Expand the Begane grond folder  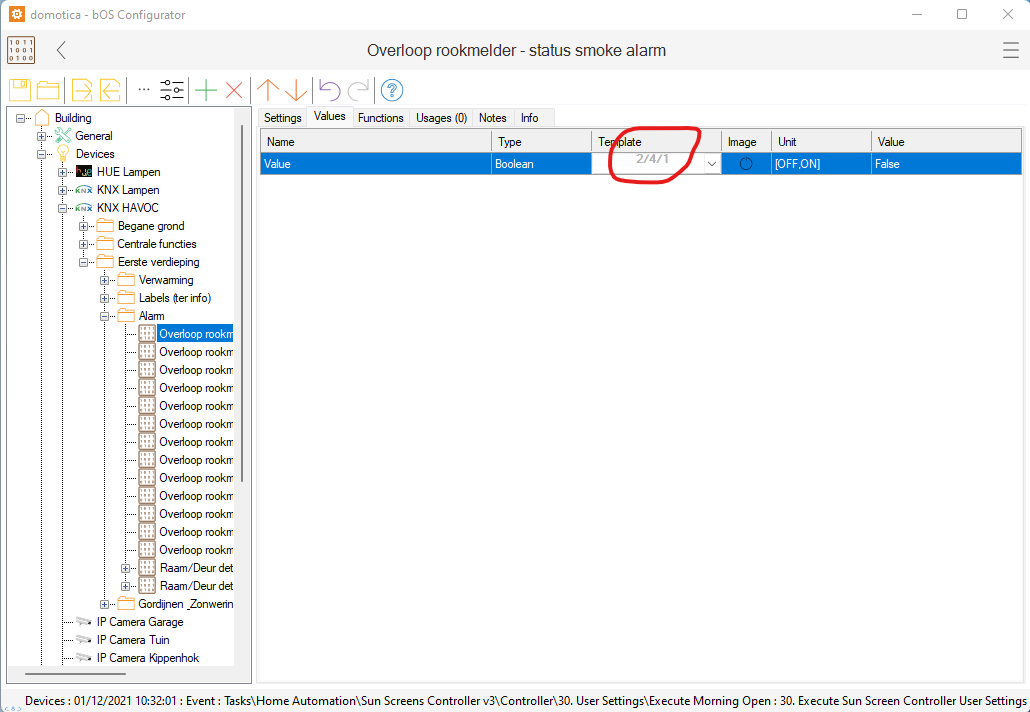click(x=84, y=226)
